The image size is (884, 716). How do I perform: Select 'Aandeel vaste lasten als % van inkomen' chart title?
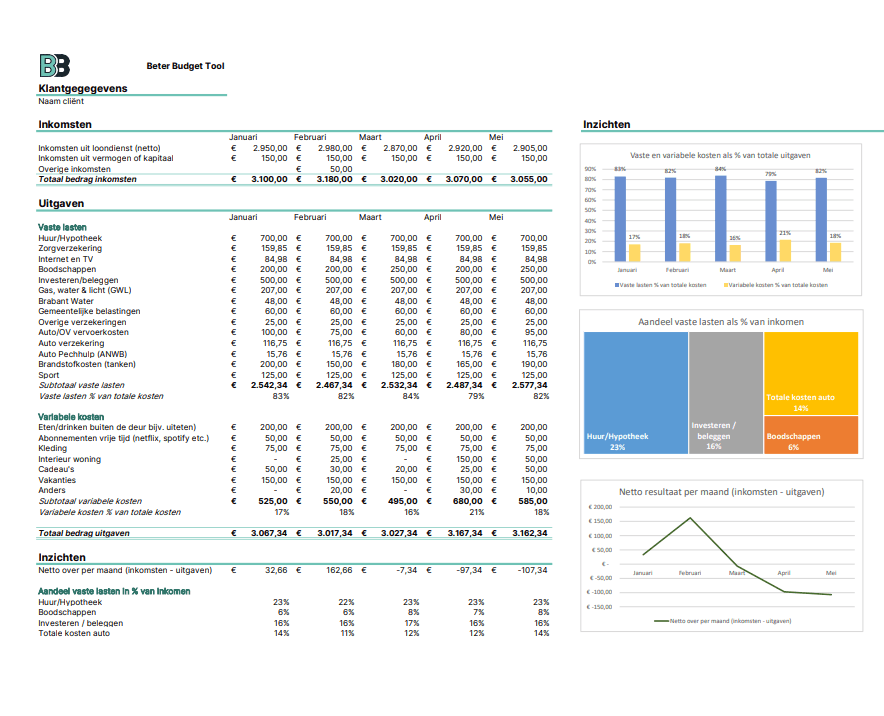721,322
